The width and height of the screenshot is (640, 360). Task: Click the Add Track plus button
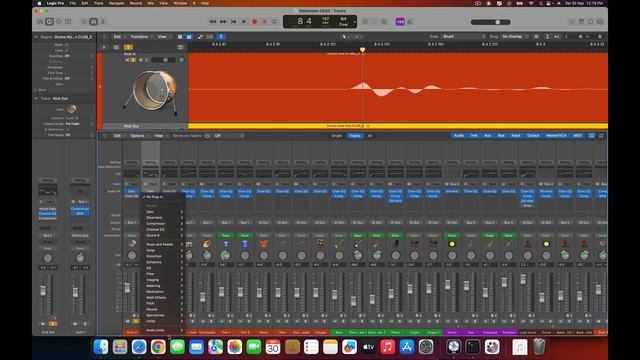[104, 47]
